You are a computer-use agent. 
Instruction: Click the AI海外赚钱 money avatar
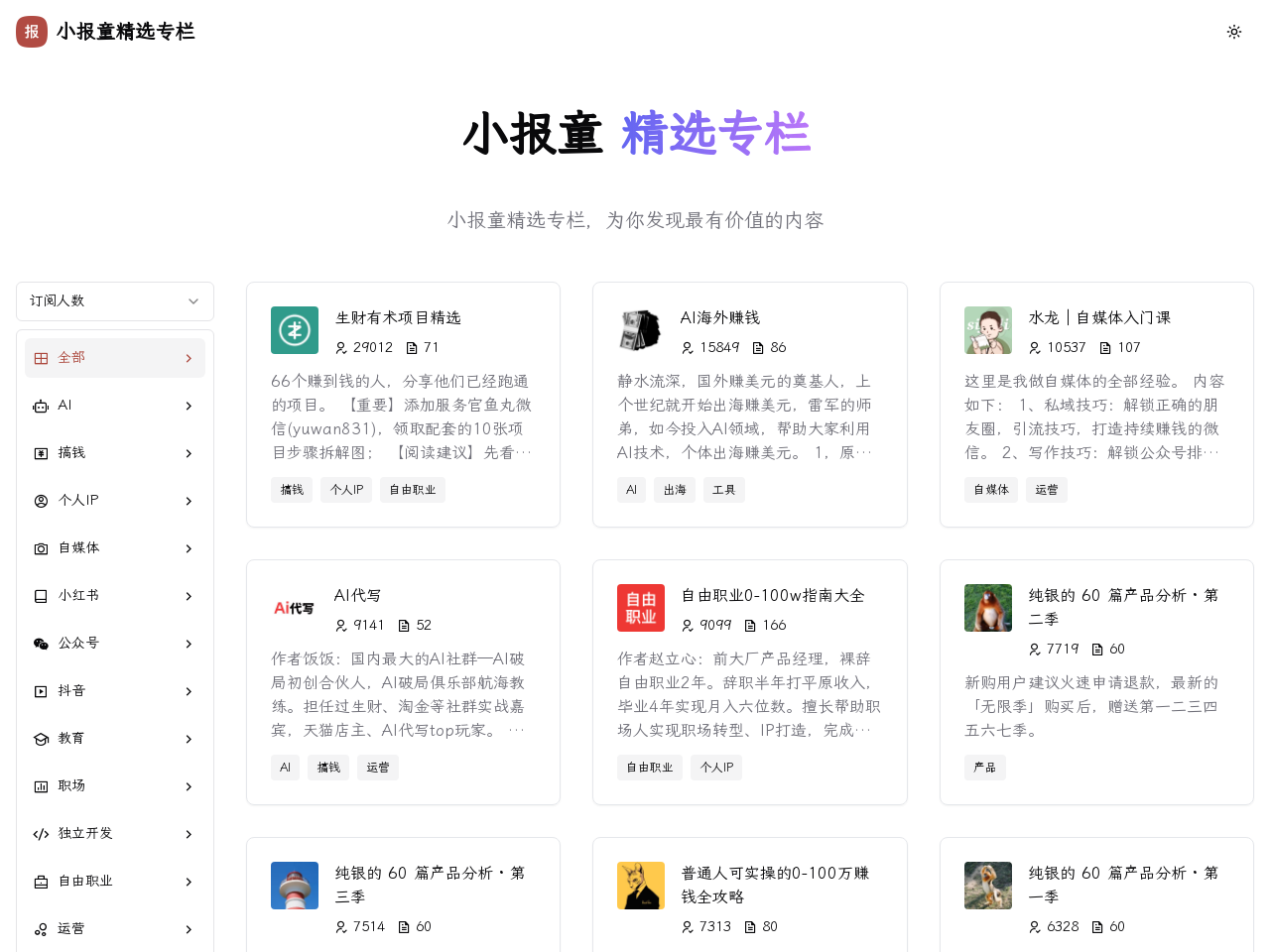pos(641,330)
